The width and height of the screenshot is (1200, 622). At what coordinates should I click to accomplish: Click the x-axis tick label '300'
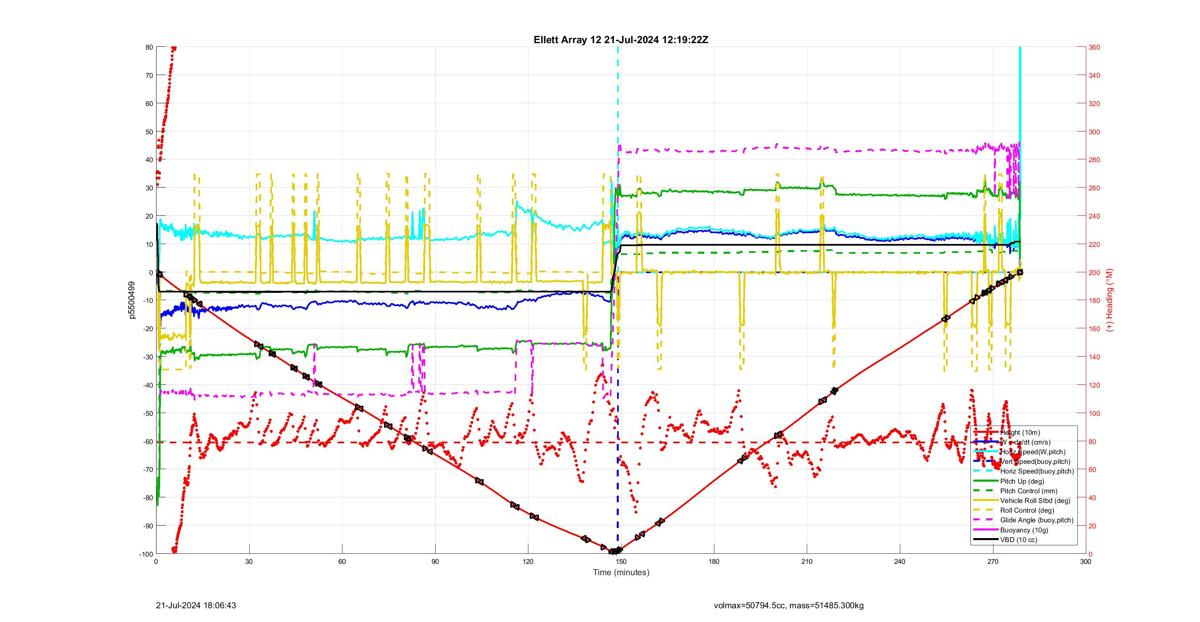tap(1086, 563)
